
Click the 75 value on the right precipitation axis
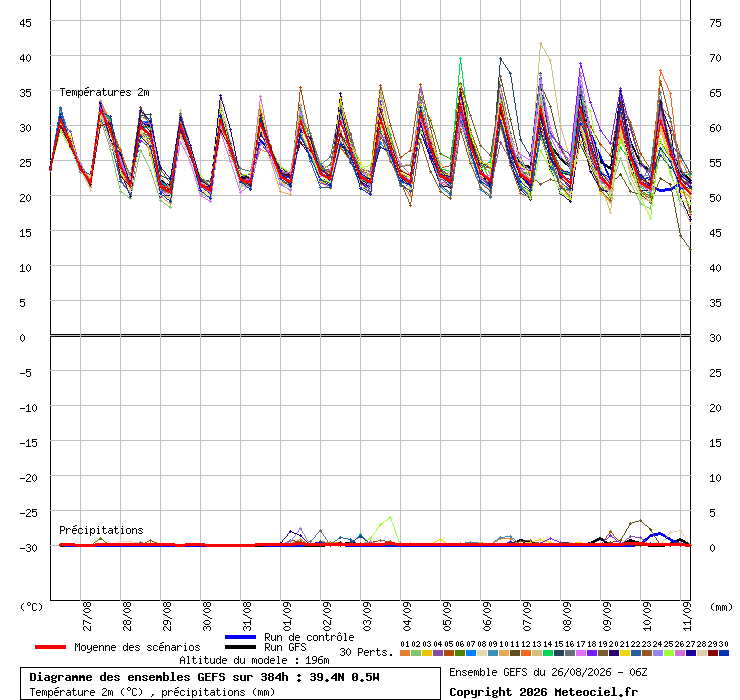click(x=715, y=23)
